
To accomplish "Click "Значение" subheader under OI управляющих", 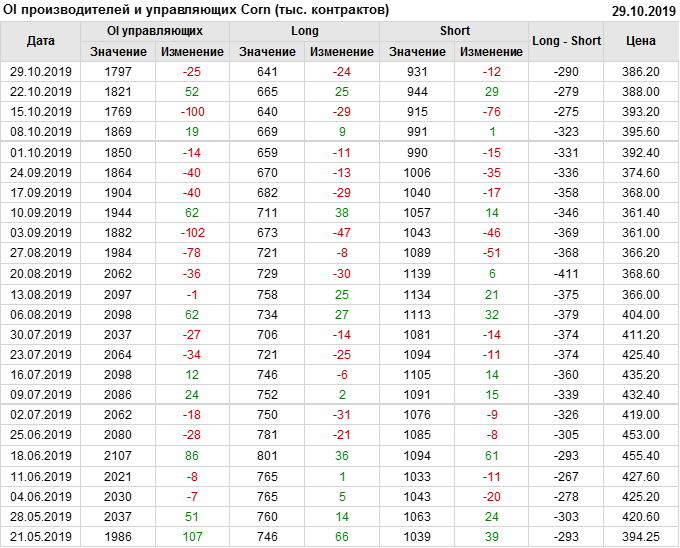I will [x=118, y=52].
